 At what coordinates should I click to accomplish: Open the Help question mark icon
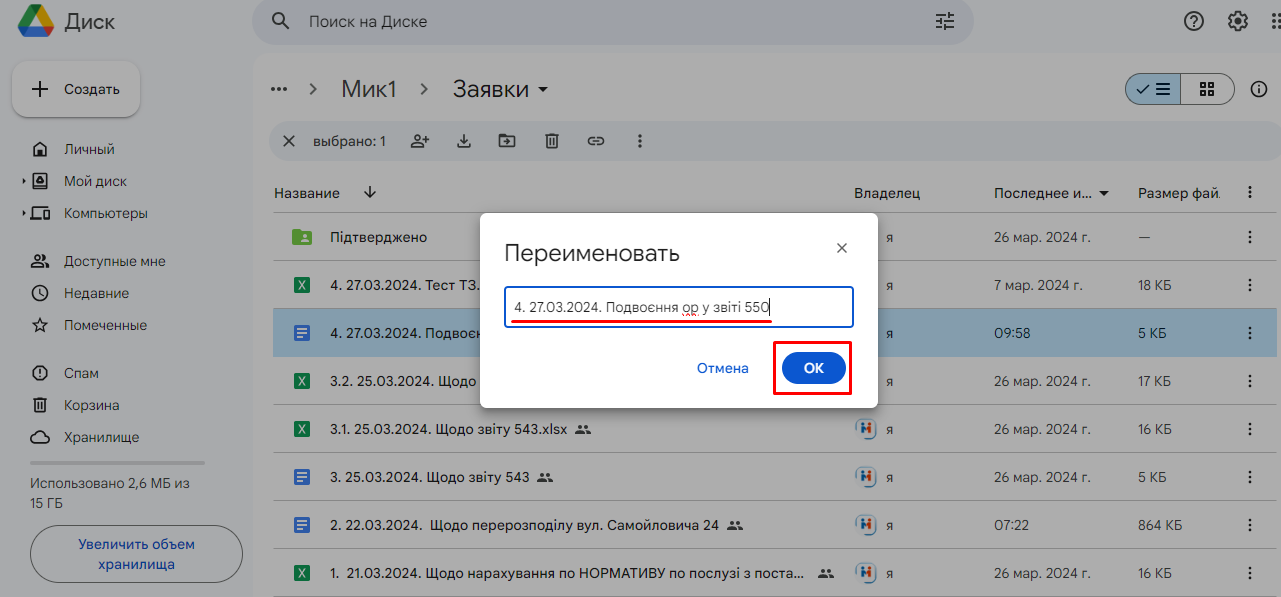point(1193,21)
